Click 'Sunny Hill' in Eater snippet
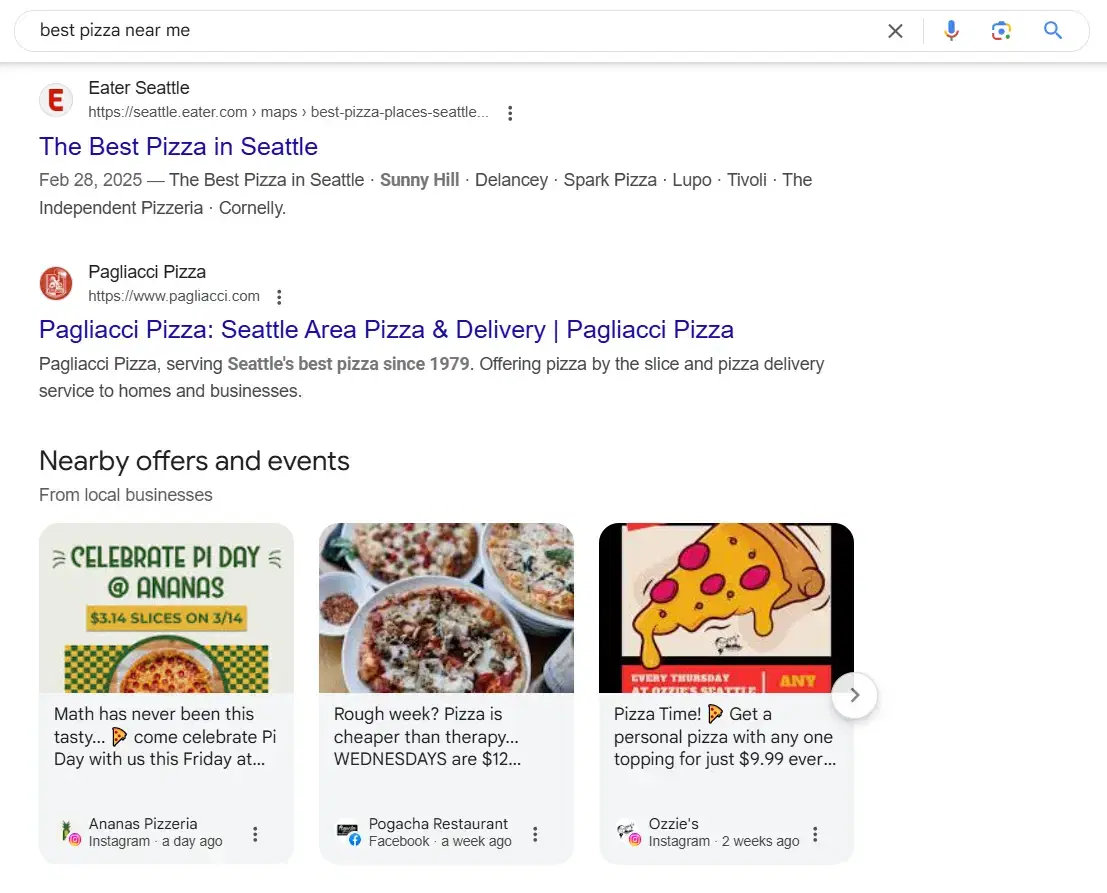 point(419,180)
